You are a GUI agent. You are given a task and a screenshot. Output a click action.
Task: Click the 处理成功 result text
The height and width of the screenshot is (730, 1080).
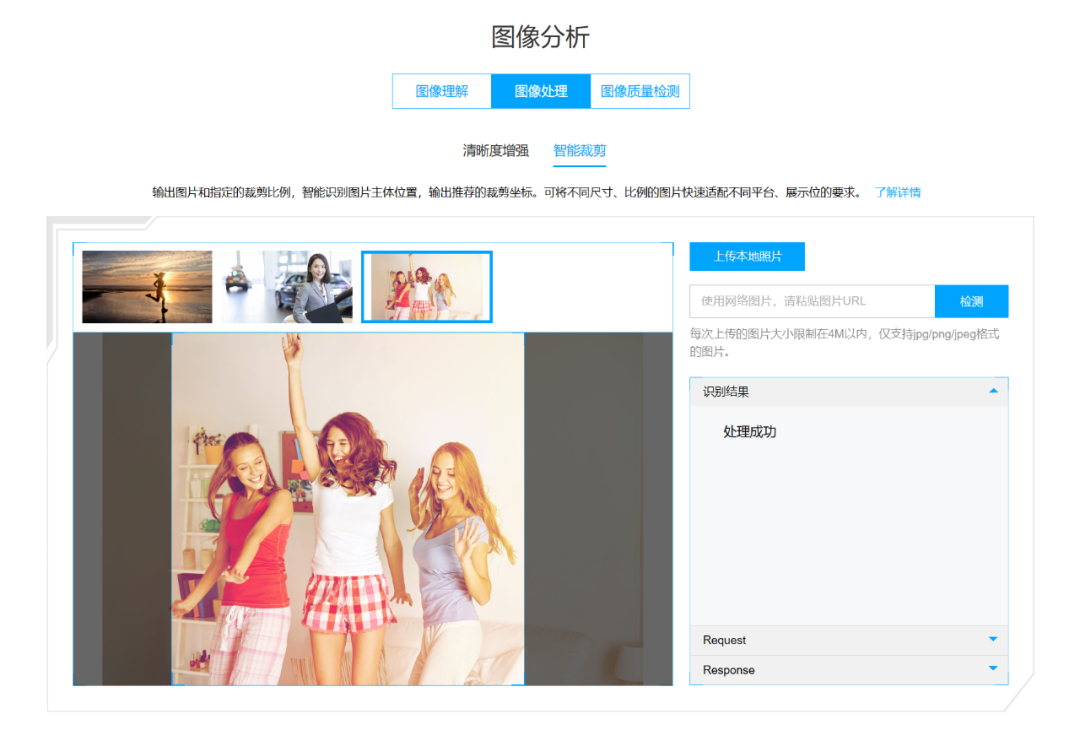749,432
